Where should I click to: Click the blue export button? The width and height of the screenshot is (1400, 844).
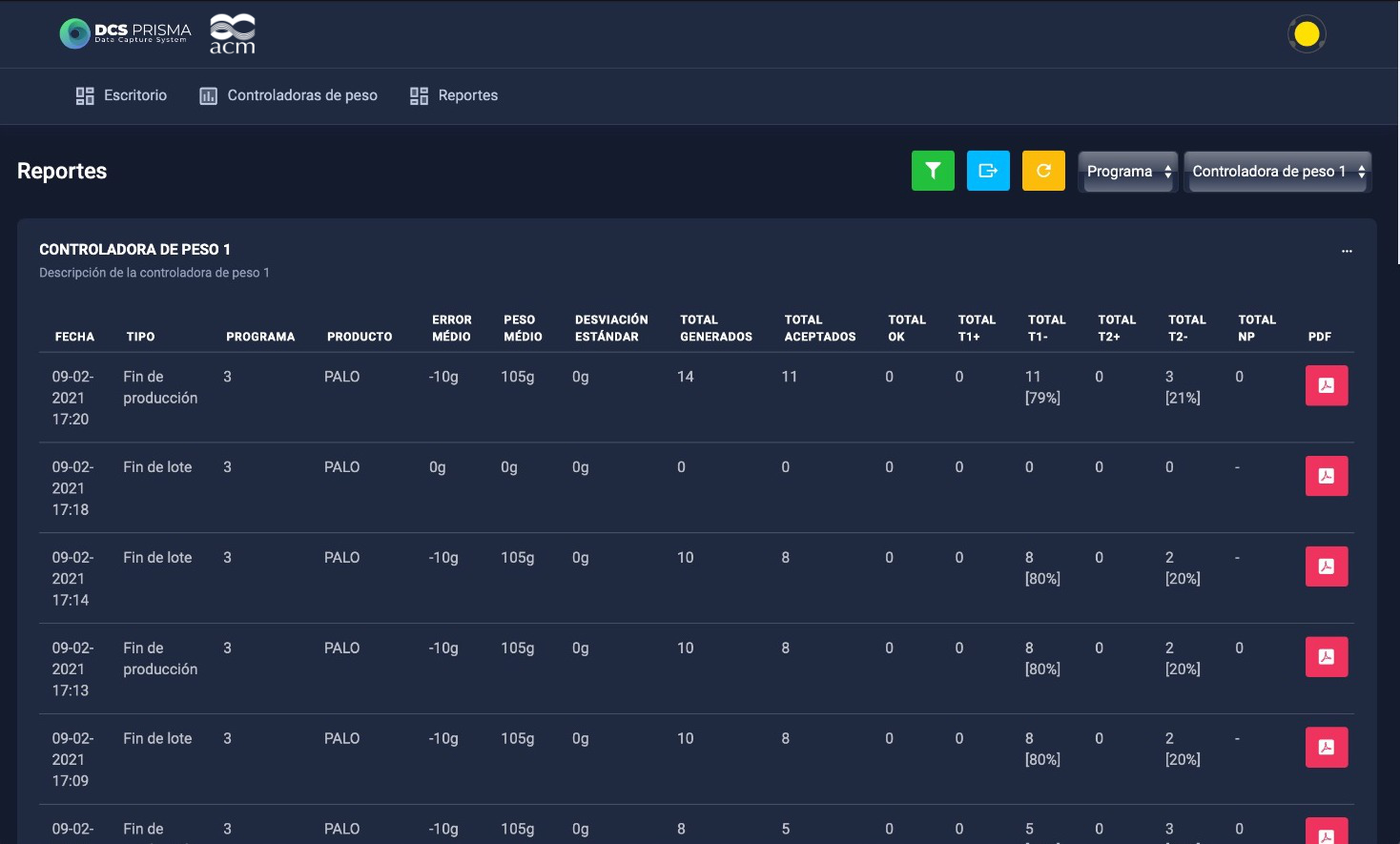[x=988, y=171]
